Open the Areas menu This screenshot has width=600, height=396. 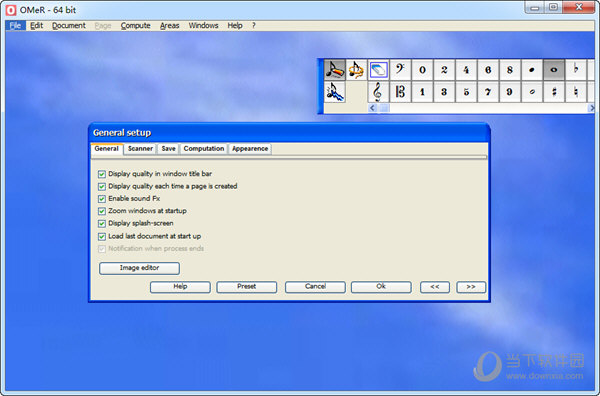(x=170, y=26)
